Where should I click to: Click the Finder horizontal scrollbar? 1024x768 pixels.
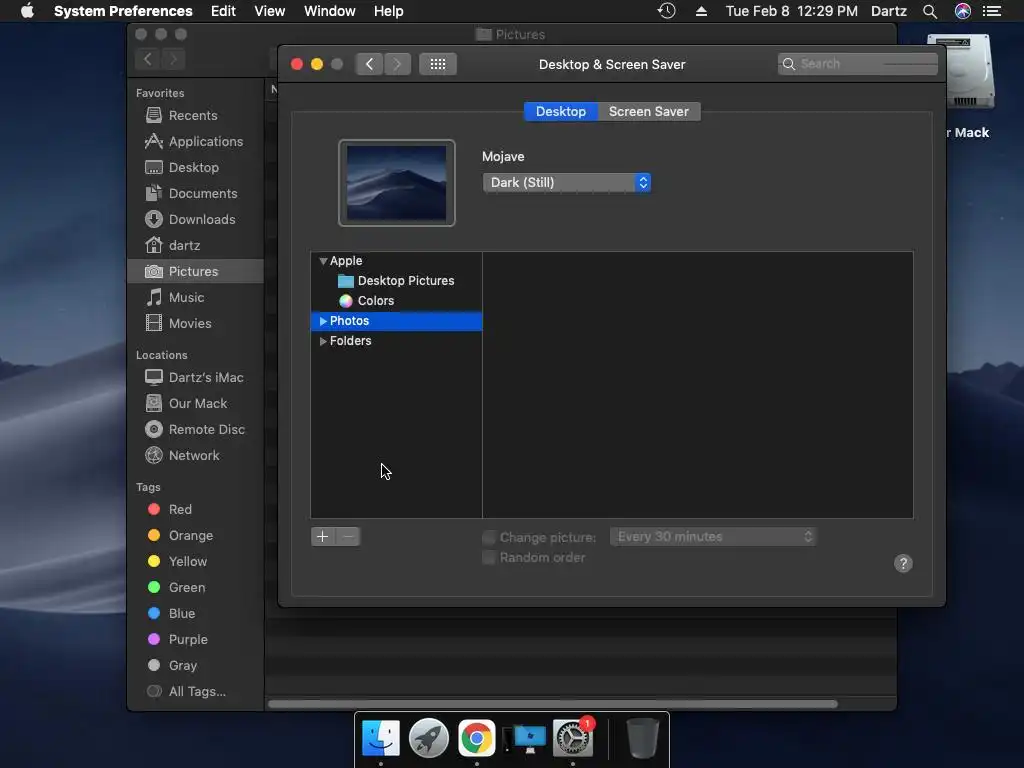click(552, 704)
